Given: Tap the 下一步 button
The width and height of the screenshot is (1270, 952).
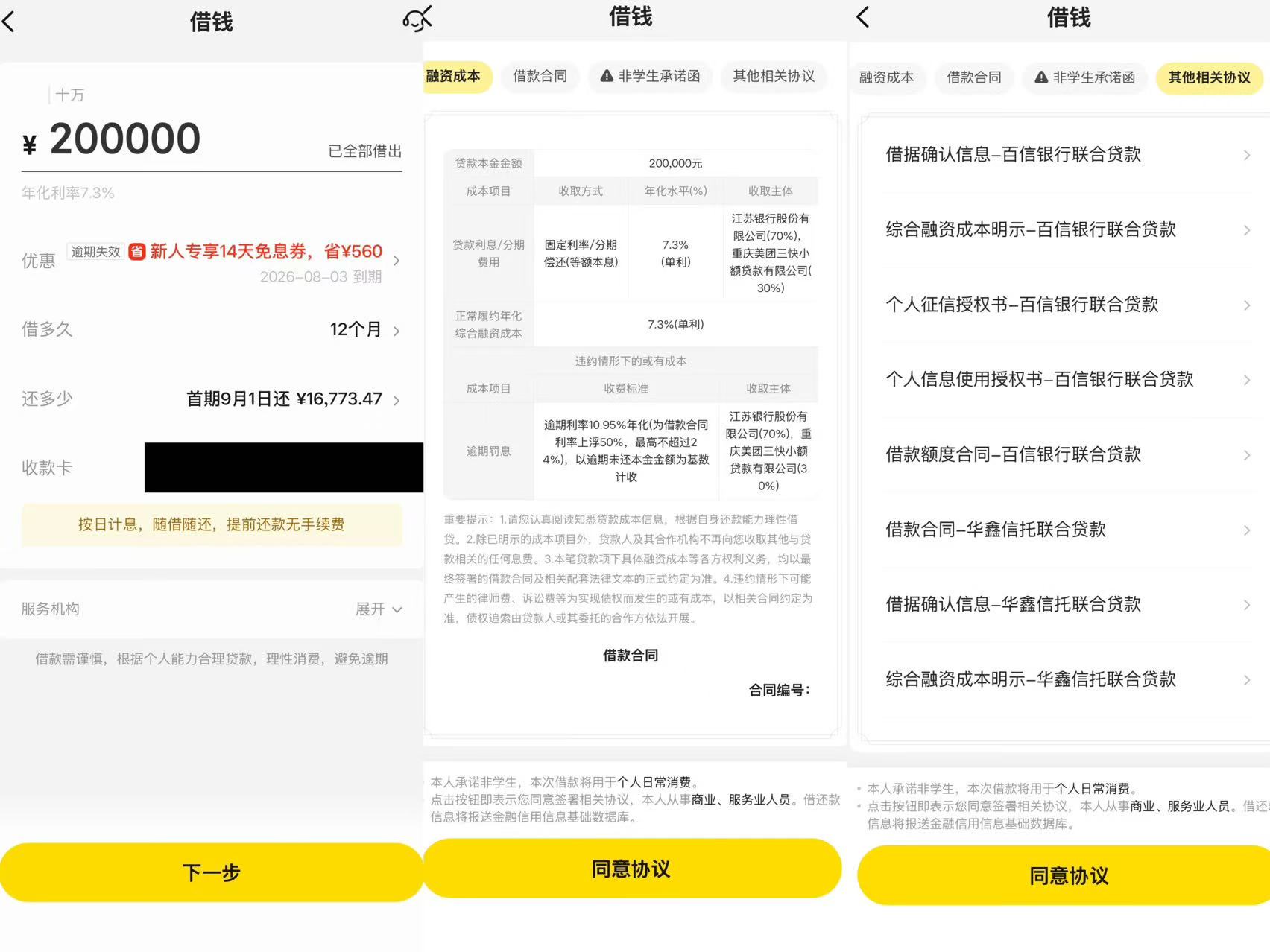Looking at the screenshot, I should 212,872.
